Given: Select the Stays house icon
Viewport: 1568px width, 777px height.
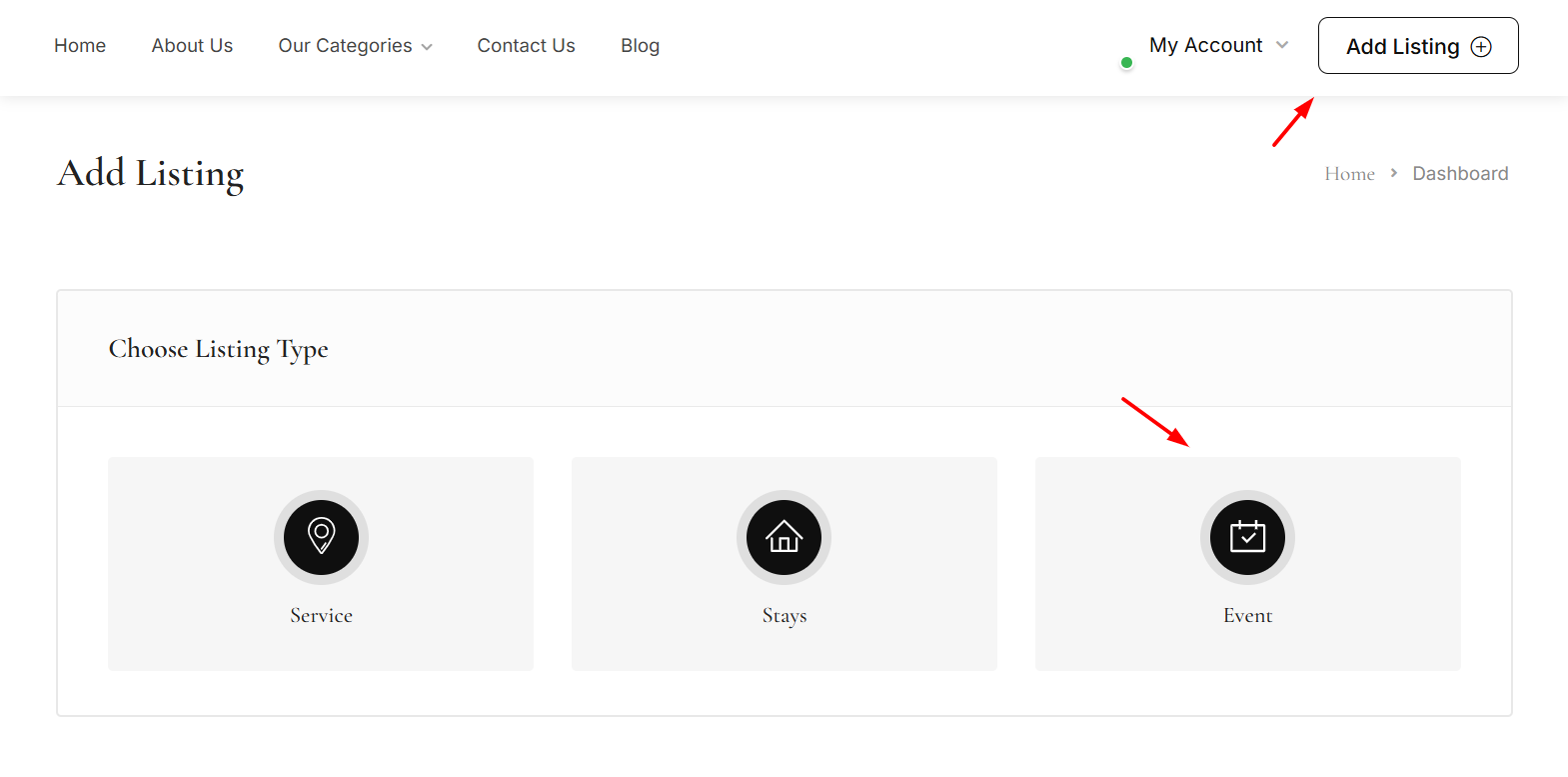Looking at the screenshot, I should [x=784, y=537].
